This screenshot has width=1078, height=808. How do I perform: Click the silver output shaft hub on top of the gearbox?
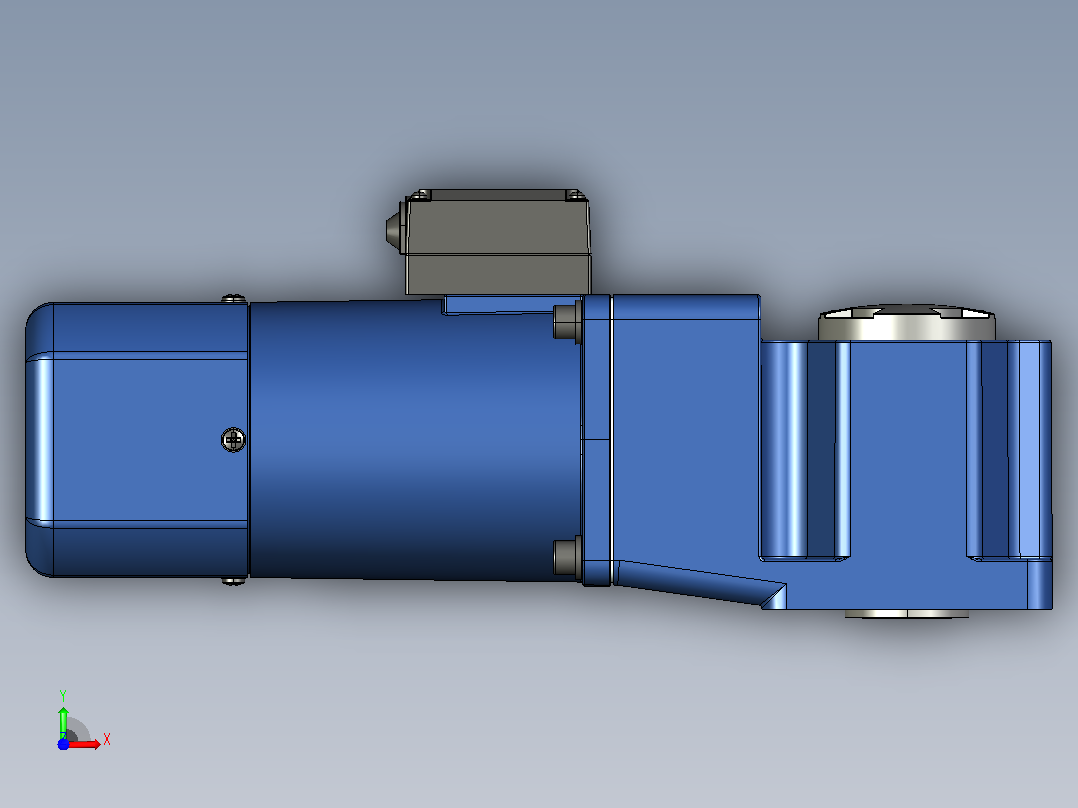tap(906, 323)
